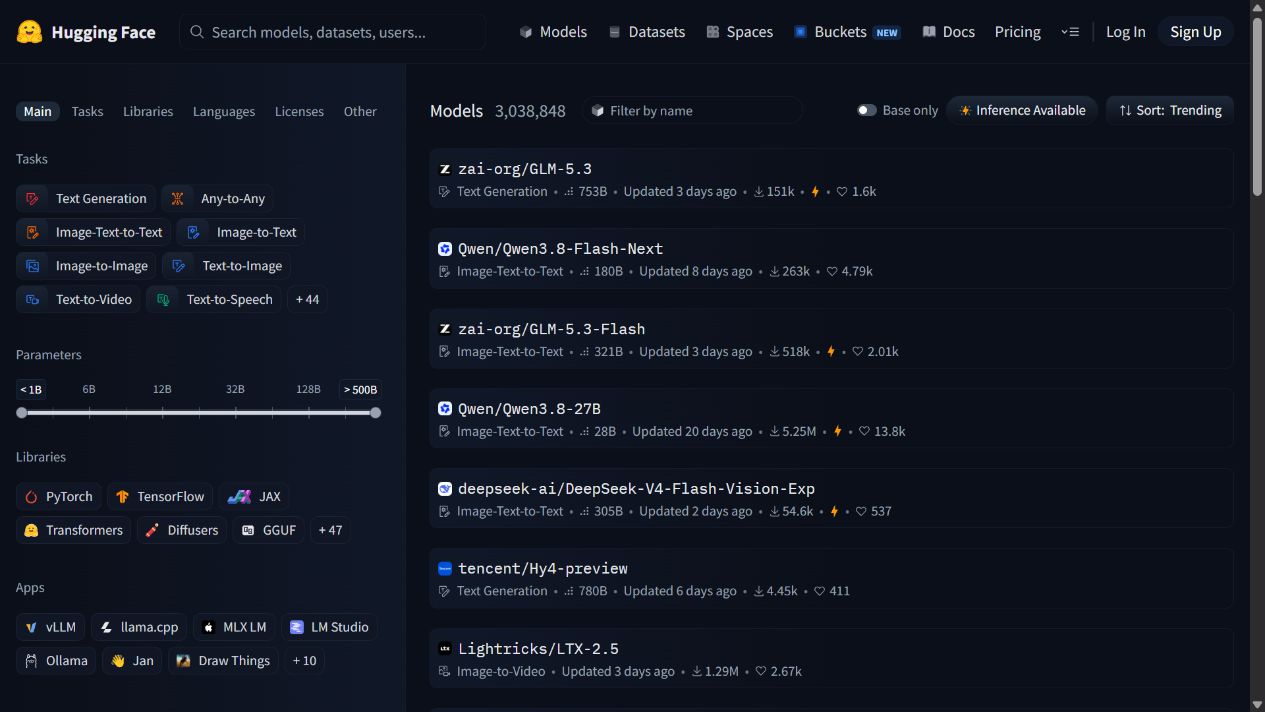This screenshot has height=712, width=1265.
Task: Open the Lightricks/LTX-2.5 model
Action: point(831,658)
